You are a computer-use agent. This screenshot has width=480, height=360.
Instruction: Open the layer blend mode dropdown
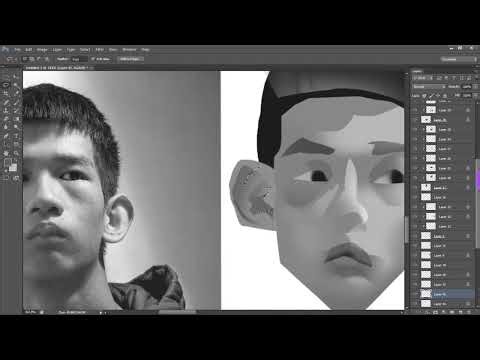429,87
